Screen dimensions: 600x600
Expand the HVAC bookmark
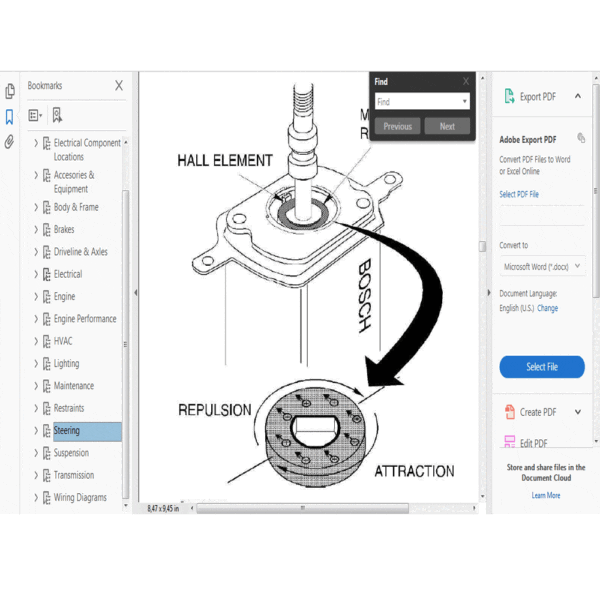pos(36,341)
